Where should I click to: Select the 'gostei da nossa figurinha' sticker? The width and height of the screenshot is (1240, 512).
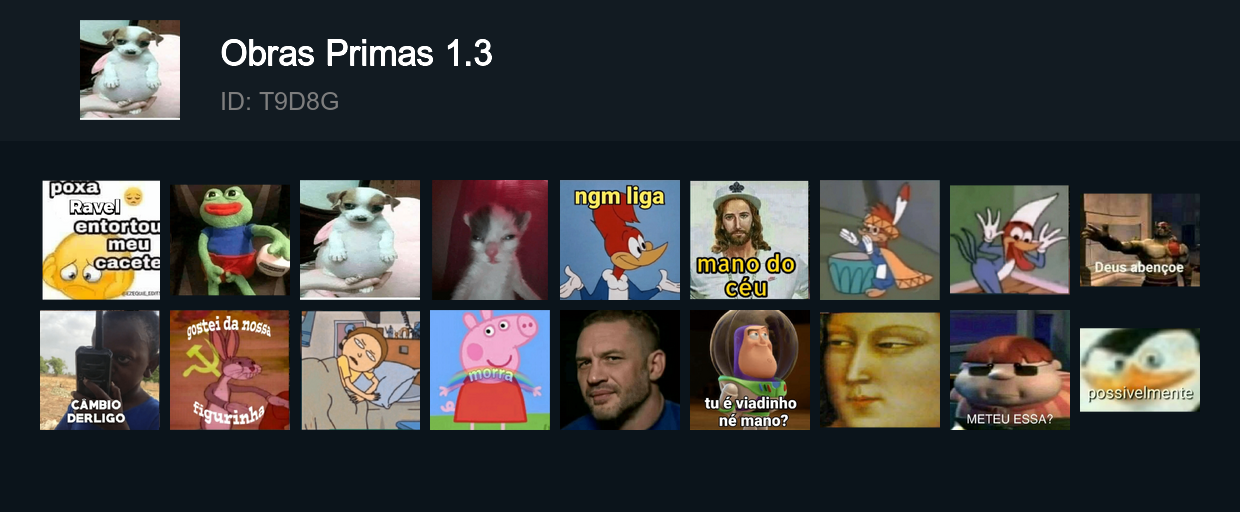pyautogui.click(x=230, y=370)
